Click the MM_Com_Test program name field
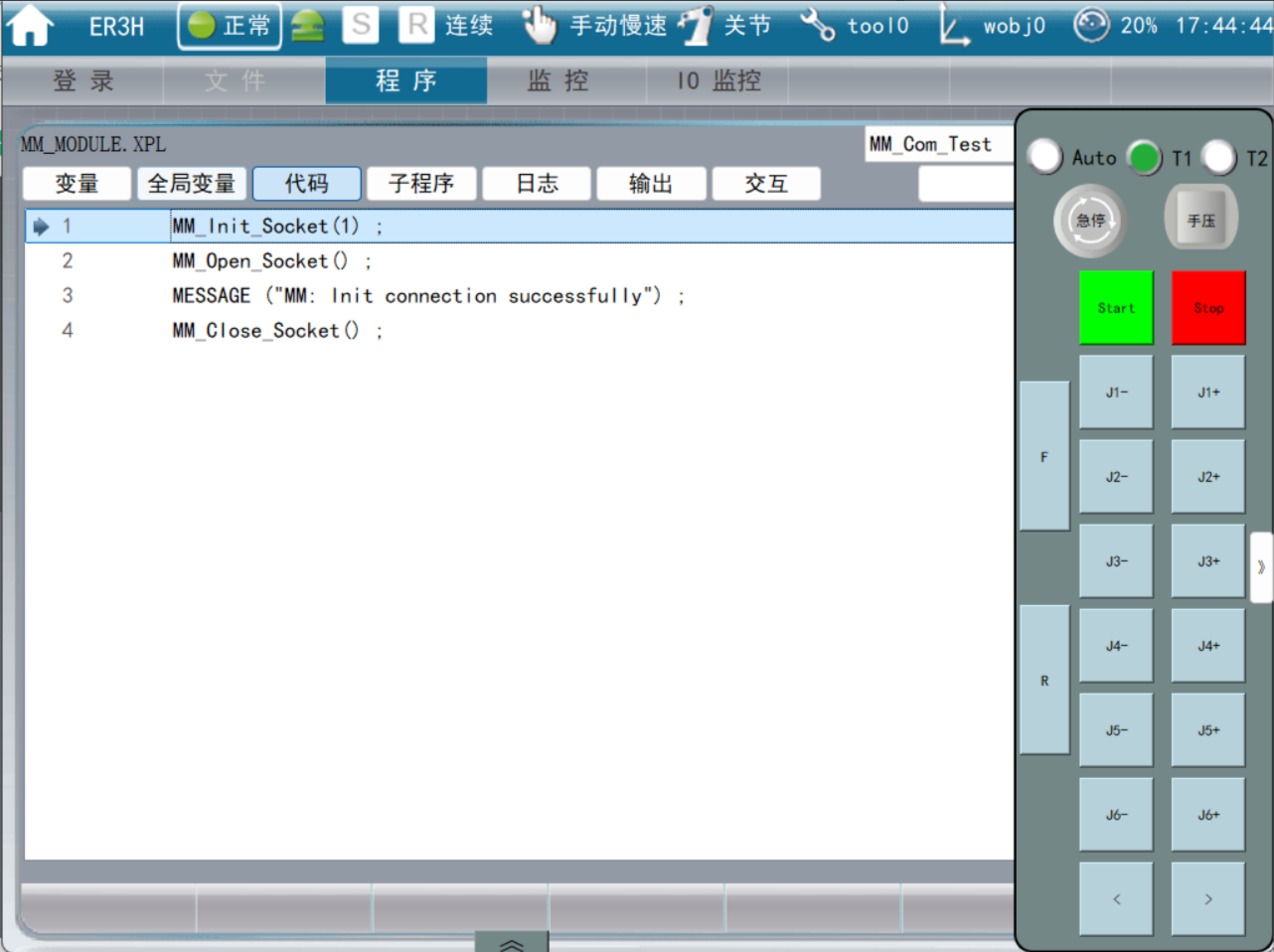This screenshot has width=1274, height=952. tap(939, 144)
